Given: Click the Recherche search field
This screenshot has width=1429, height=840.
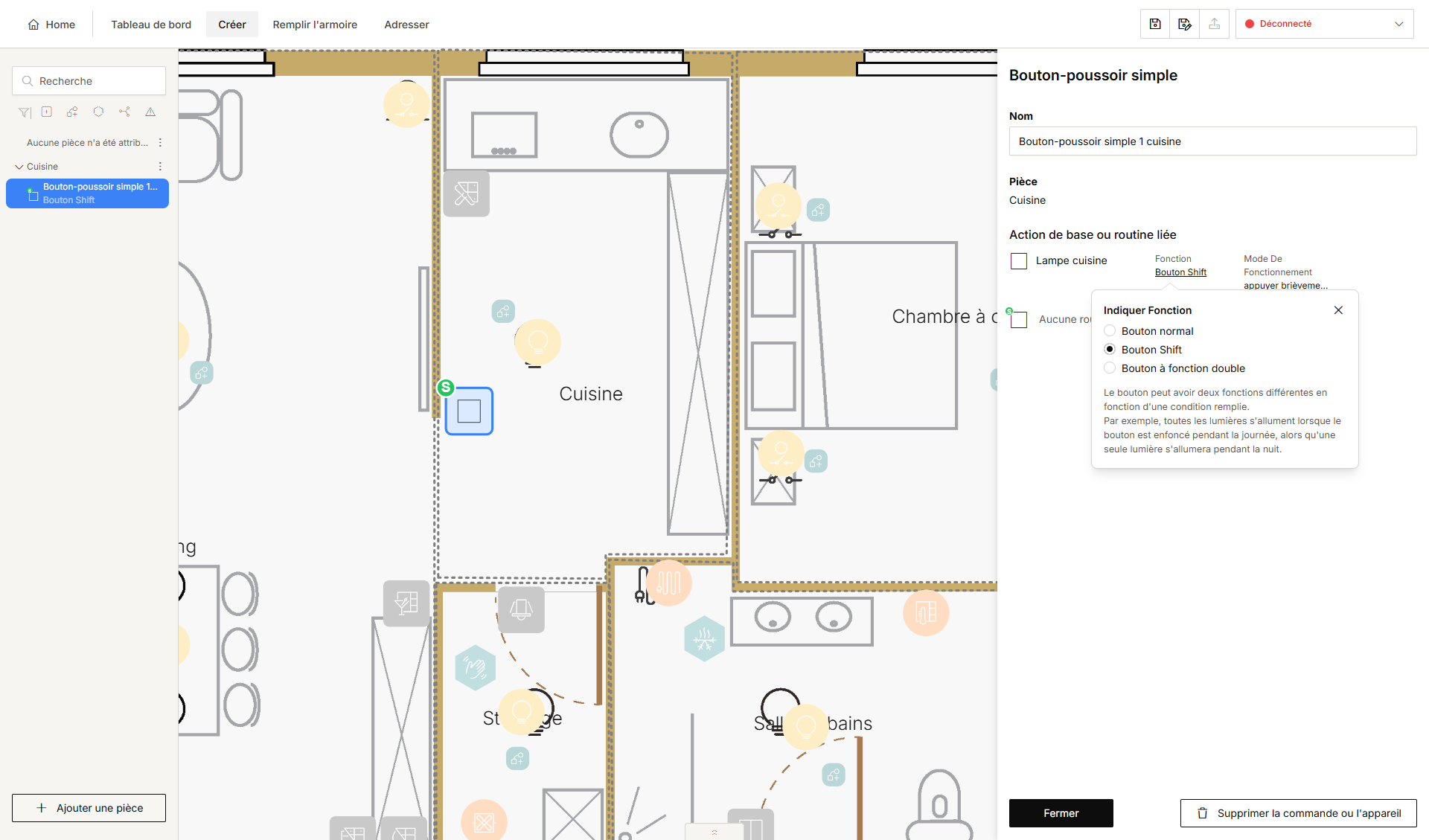Looking at the screenshot, I should [89, 81].
